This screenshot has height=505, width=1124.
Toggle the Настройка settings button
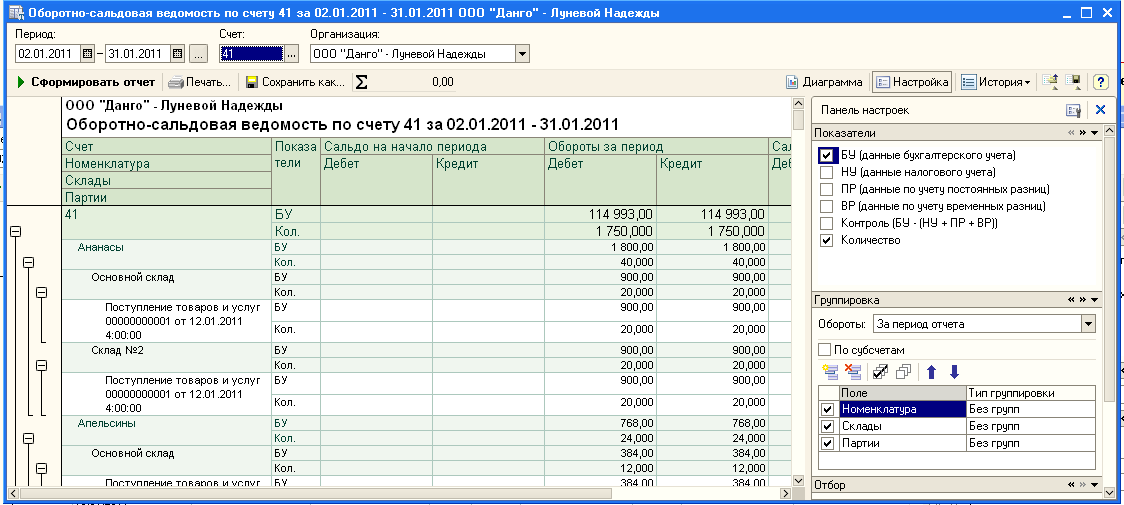(911, 82)
